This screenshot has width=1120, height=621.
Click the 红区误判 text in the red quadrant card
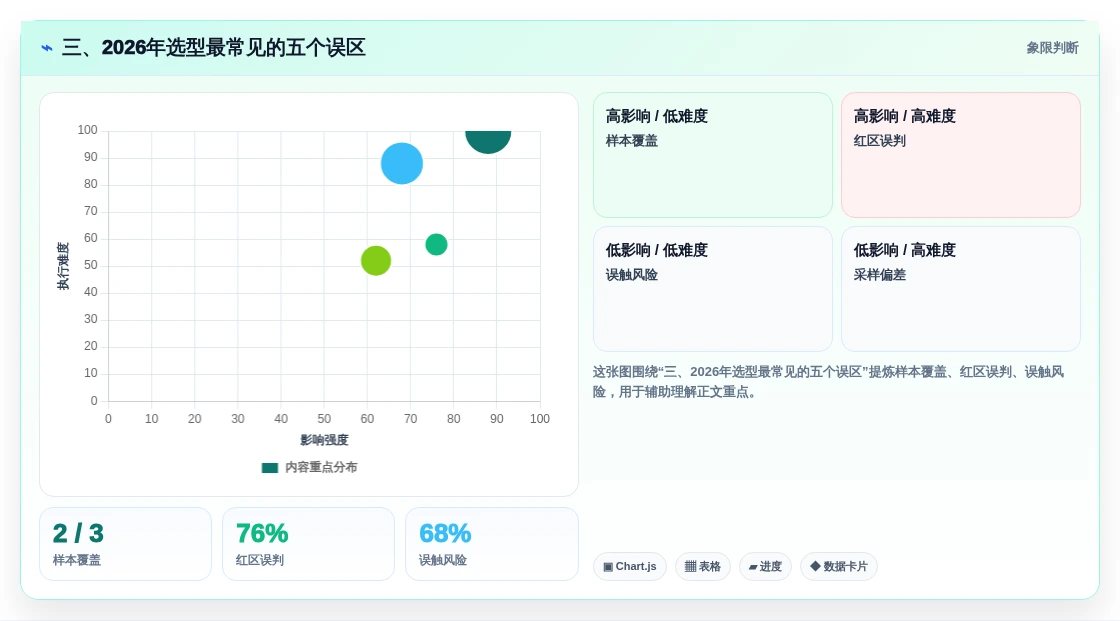point(879,141)
